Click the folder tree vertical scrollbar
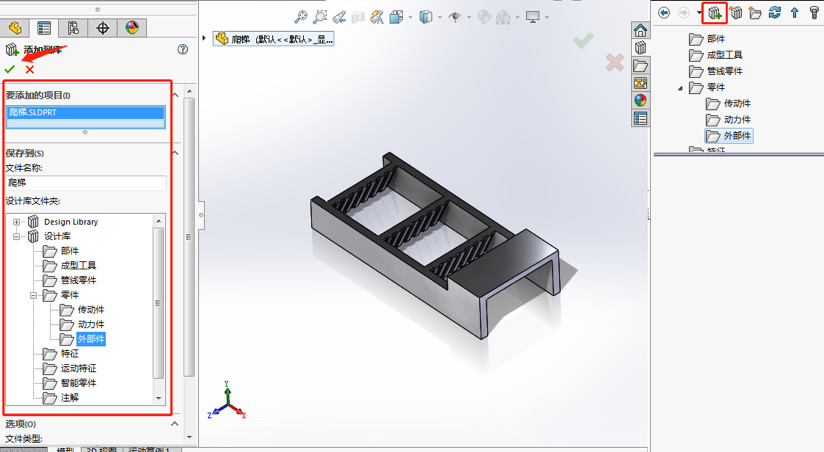 (x=158, y=300)
